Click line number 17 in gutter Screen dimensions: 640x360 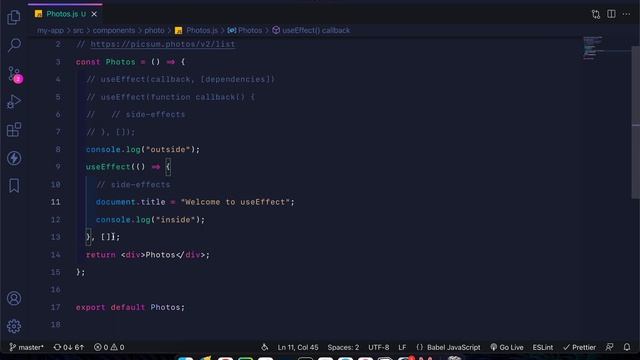click(x=56, y=307)
